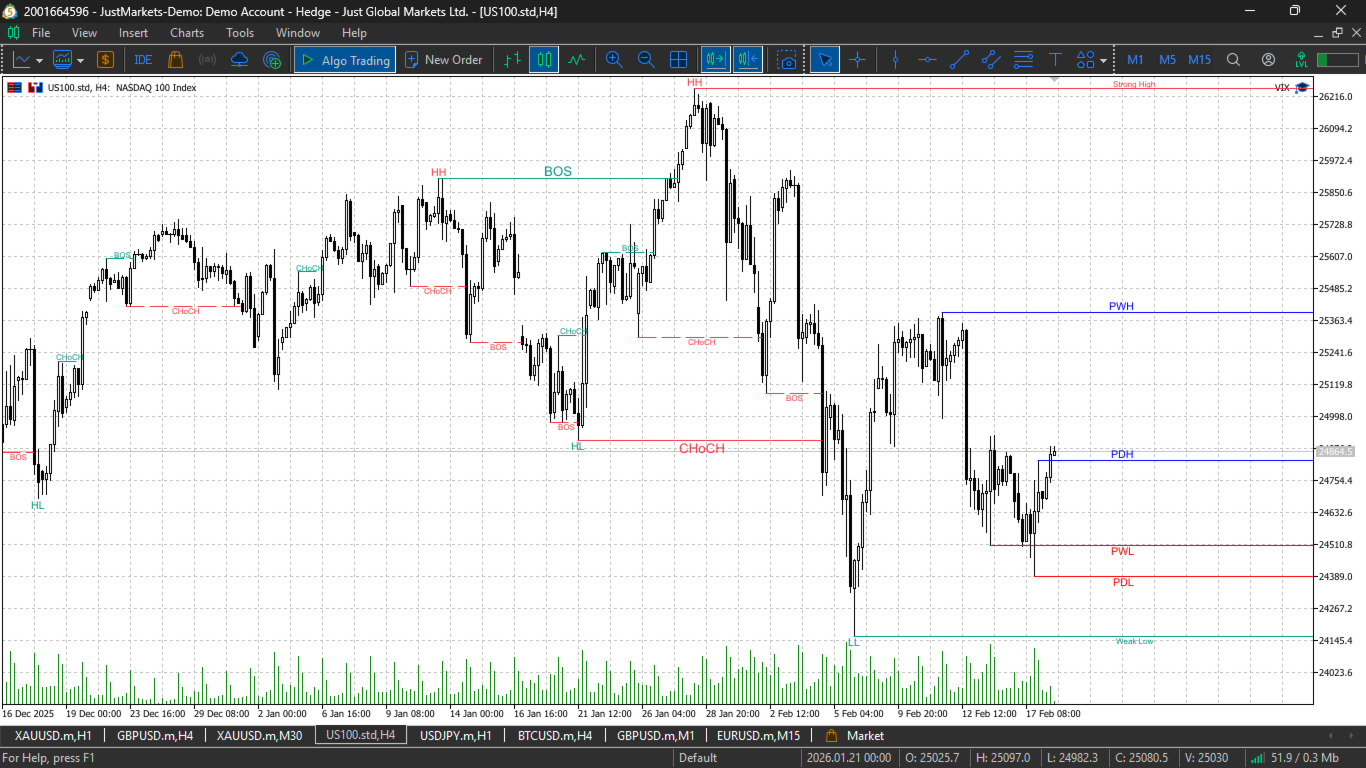Open the VPS cloud hosting icon
1366x768 pixels.
pyautogui.click(x=239, y=60)
